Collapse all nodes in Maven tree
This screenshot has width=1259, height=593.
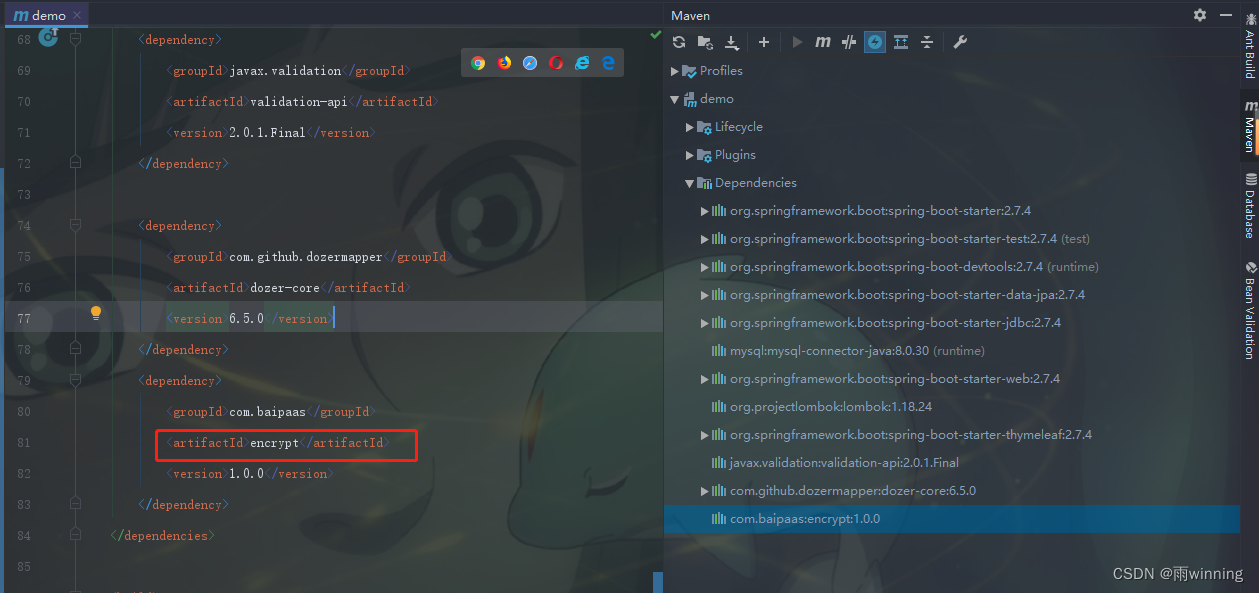pyautogui.click(x=927, y=42)
